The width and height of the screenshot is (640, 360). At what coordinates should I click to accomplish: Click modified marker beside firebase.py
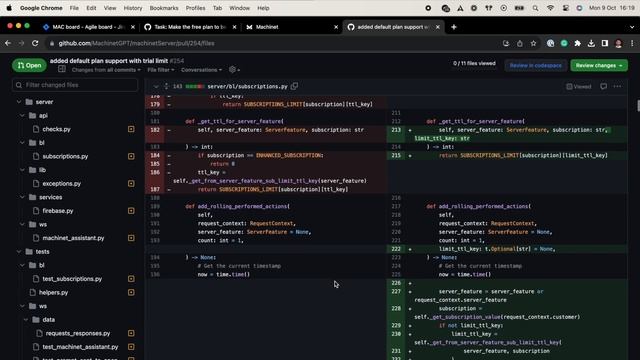(131, 211)
